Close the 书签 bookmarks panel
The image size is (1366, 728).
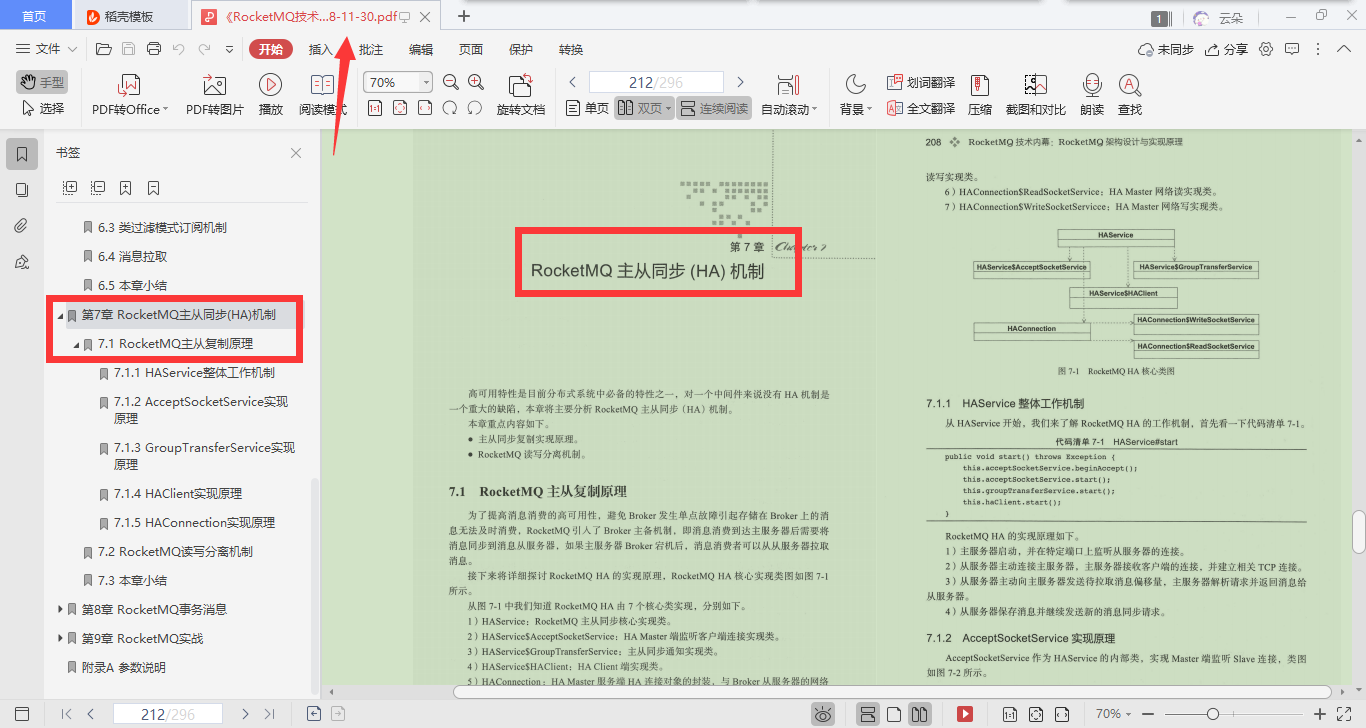pos(296,153)
